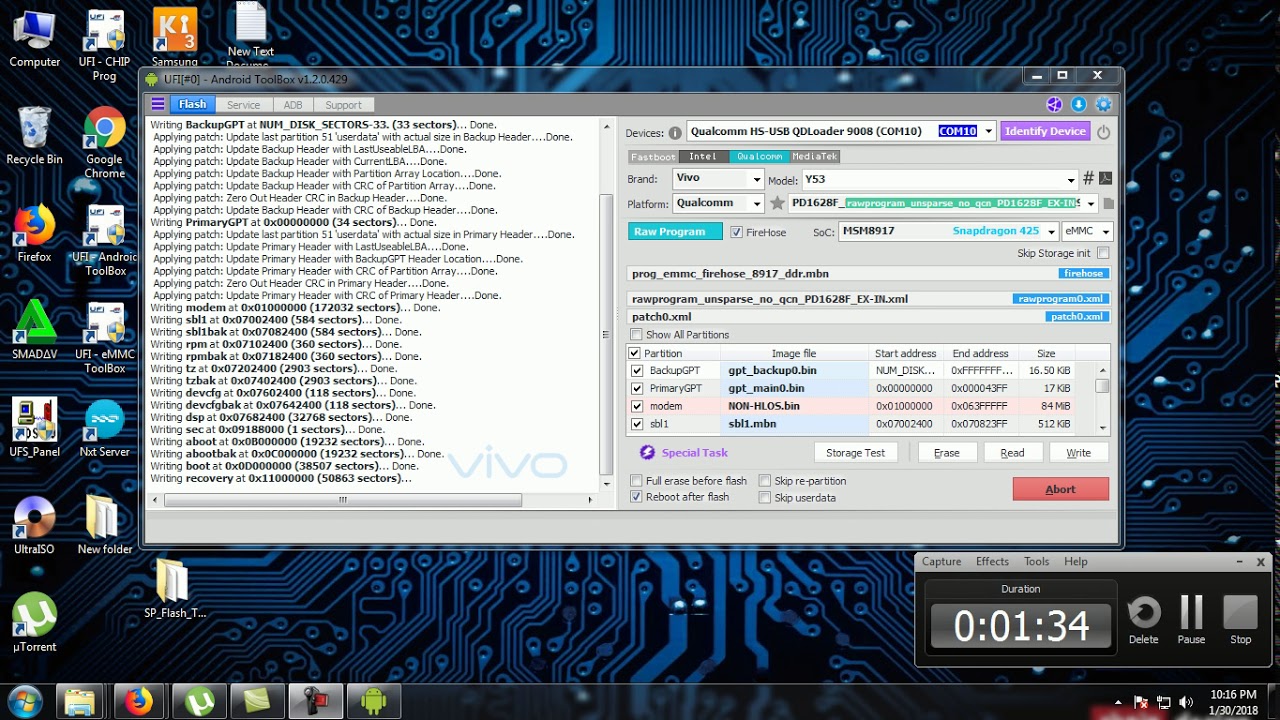
Task: Uncheck the sbl1 partition checkbox
Action: pyautogui.click(x=637, y=424)
